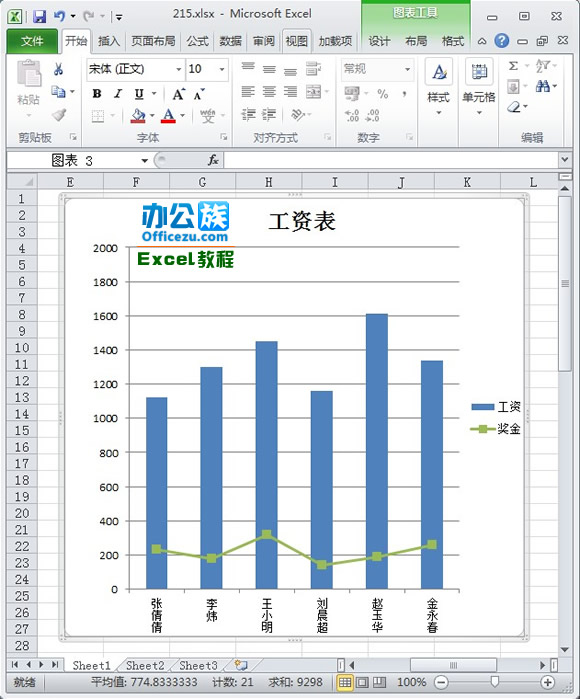This screenshot has width=580, height=699.
Task: Open the number format dropdown
Action: [407, 69]
